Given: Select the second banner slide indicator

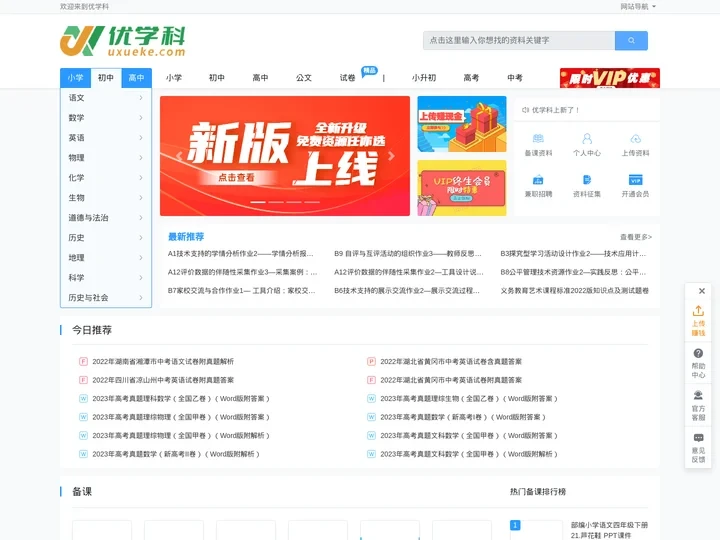Looking at the screenshot, I should [x=276, y=202].
